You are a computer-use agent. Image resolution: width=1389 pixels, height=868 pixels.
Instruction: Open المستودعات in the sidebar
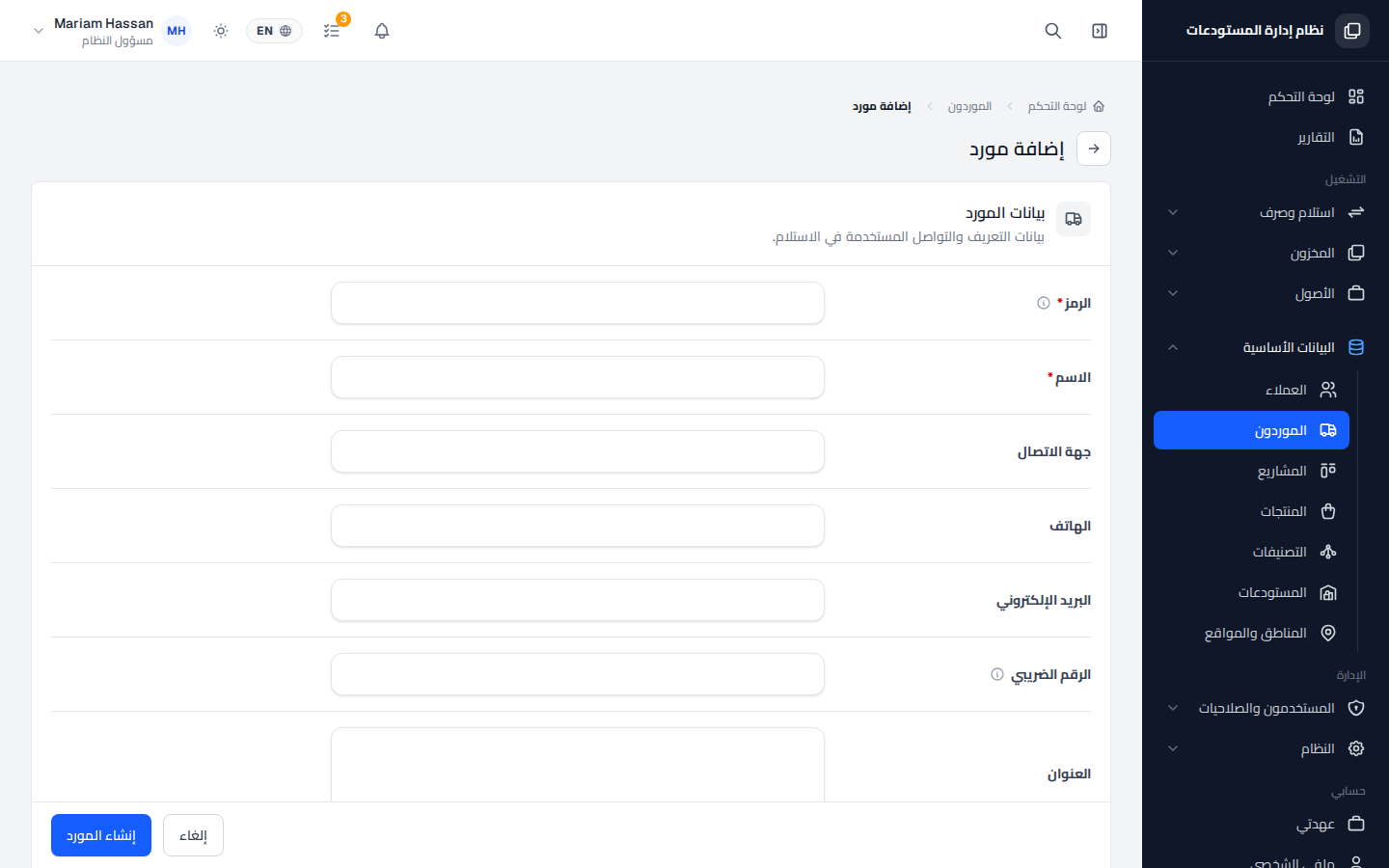pos(1251,592)
